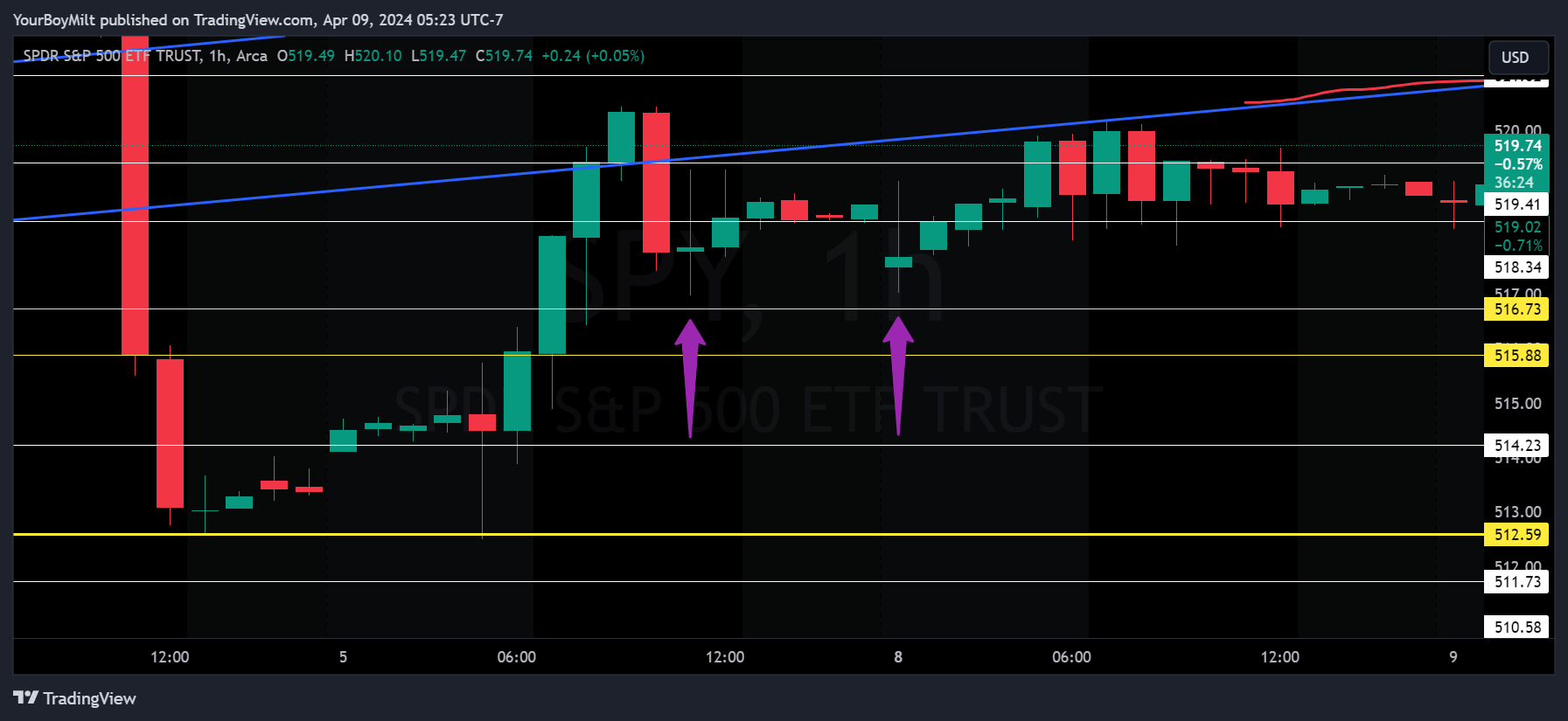Click the 06:00 time label after day 8
The image size is (1568, 721).
click(1071, 657)
